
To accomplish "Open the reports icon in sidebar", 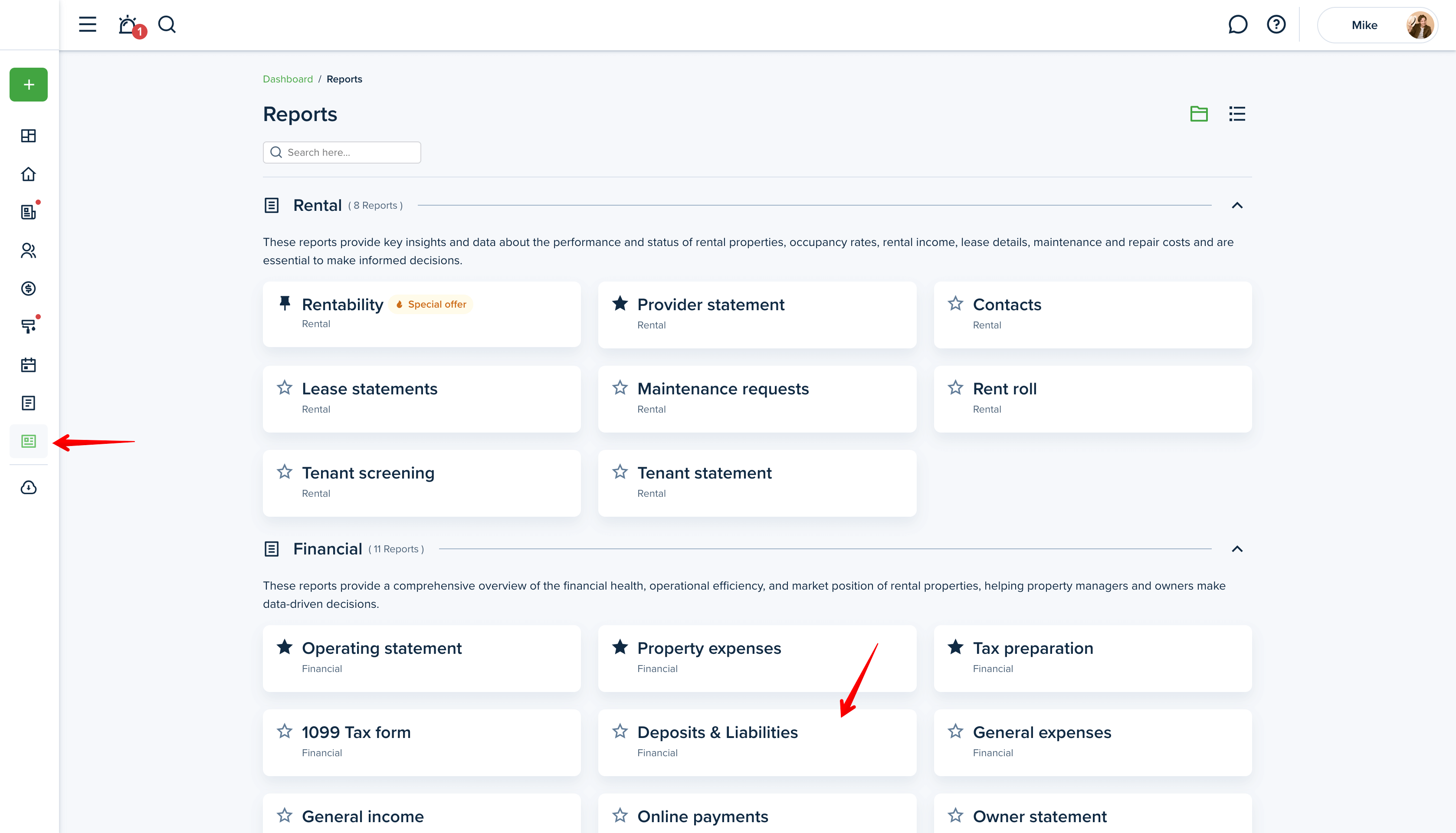I will click(29, 441).
